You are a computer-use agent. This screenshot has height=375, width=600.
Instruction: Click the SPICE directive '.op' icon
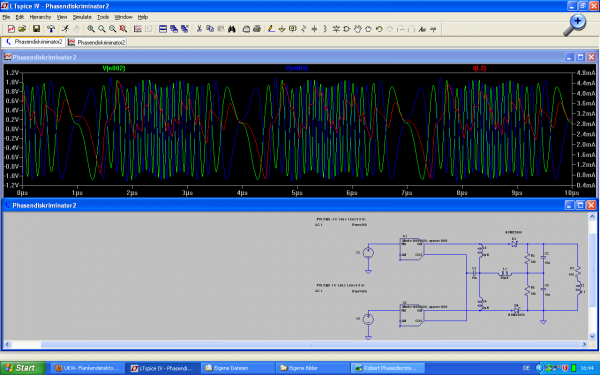(433, 29)
